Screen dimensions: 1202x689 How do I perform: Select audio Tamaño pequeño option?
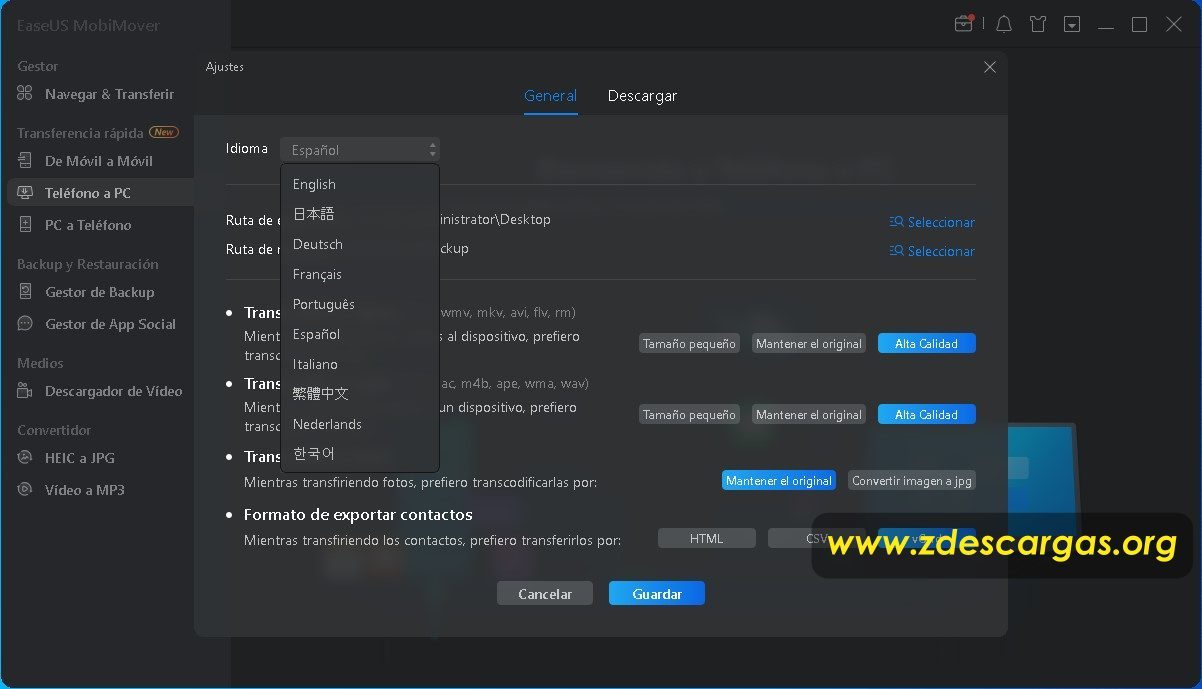point(689,415)
